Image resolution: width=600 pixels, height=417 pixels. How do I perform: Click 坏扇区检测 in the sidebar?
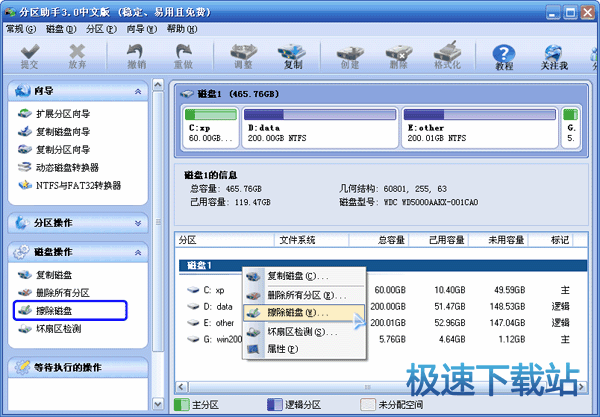[49, 329]
